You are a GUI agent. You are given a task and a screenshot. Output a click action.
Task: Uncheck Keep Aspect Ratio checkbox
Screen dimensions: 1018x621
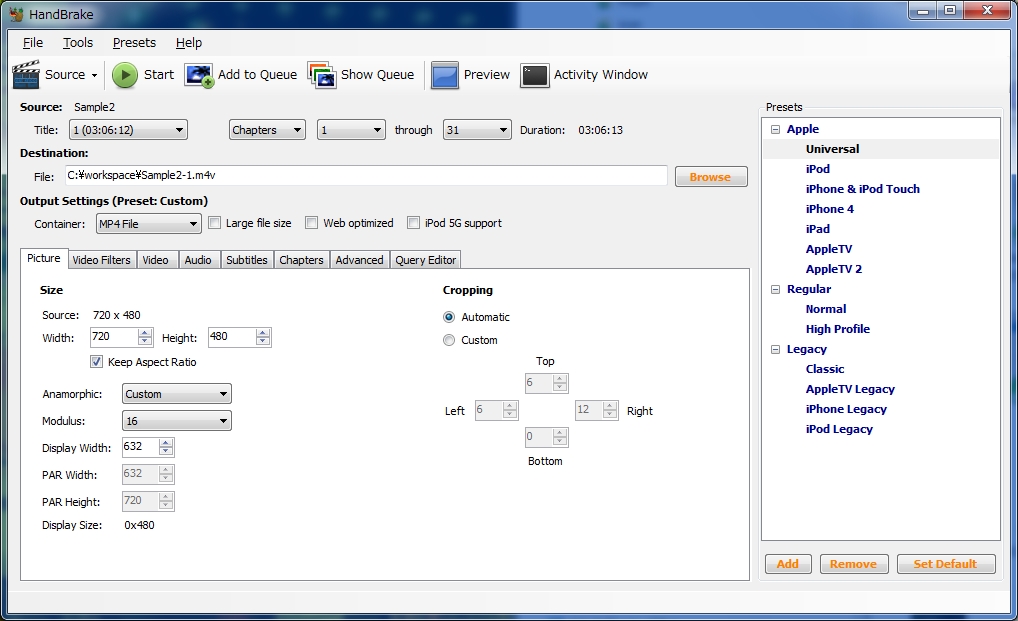pyautogui.click(x=97, y=362)
